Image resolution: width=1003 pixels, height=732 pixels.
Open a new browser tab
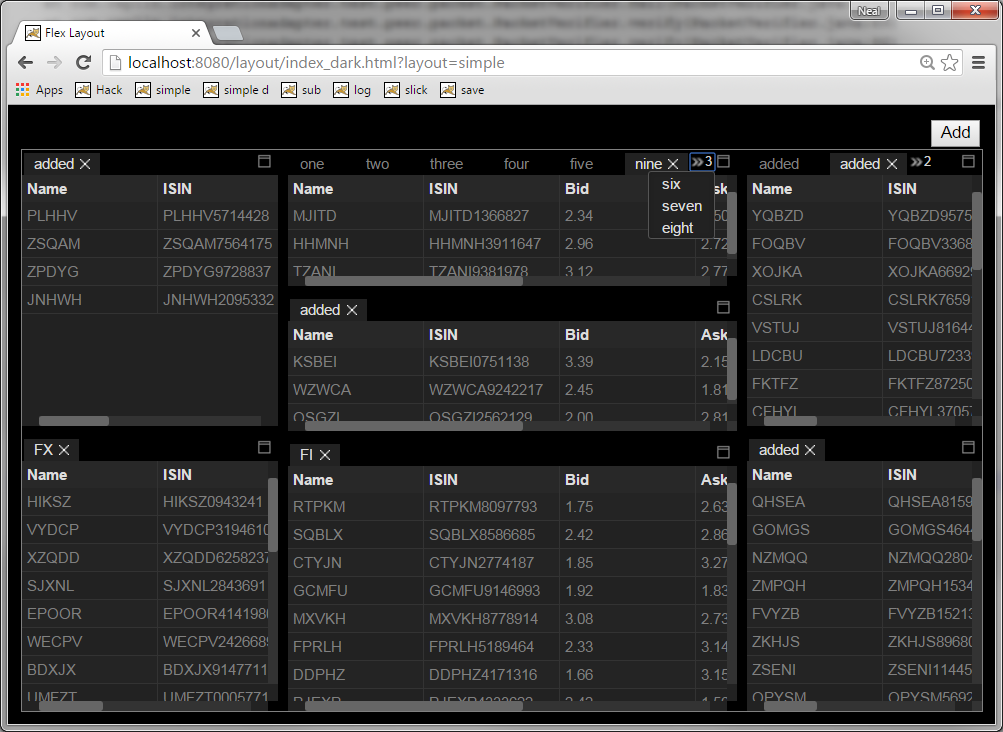click(x=227, y=33)
